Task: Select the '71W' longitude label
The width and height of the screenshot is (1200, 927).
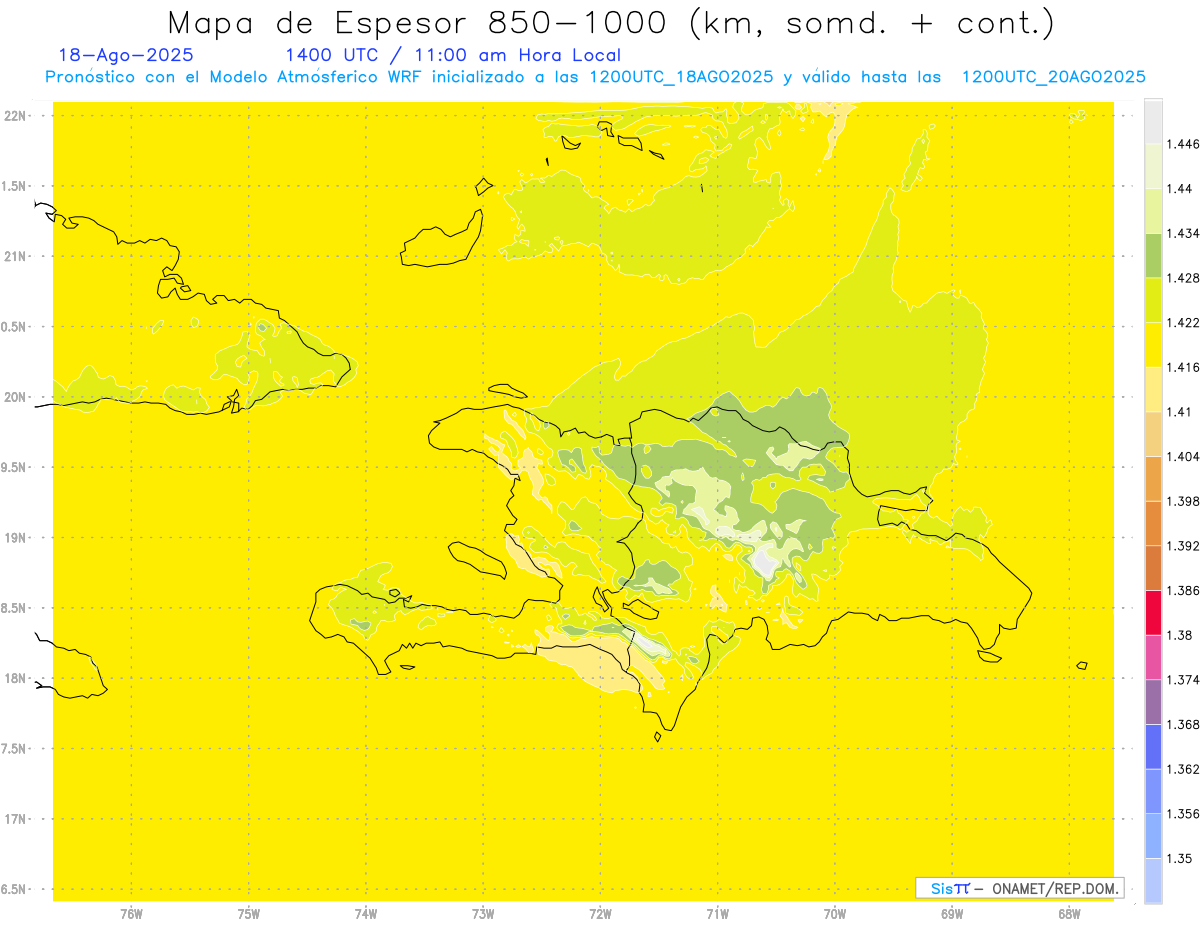Action: tap(717, 914)
